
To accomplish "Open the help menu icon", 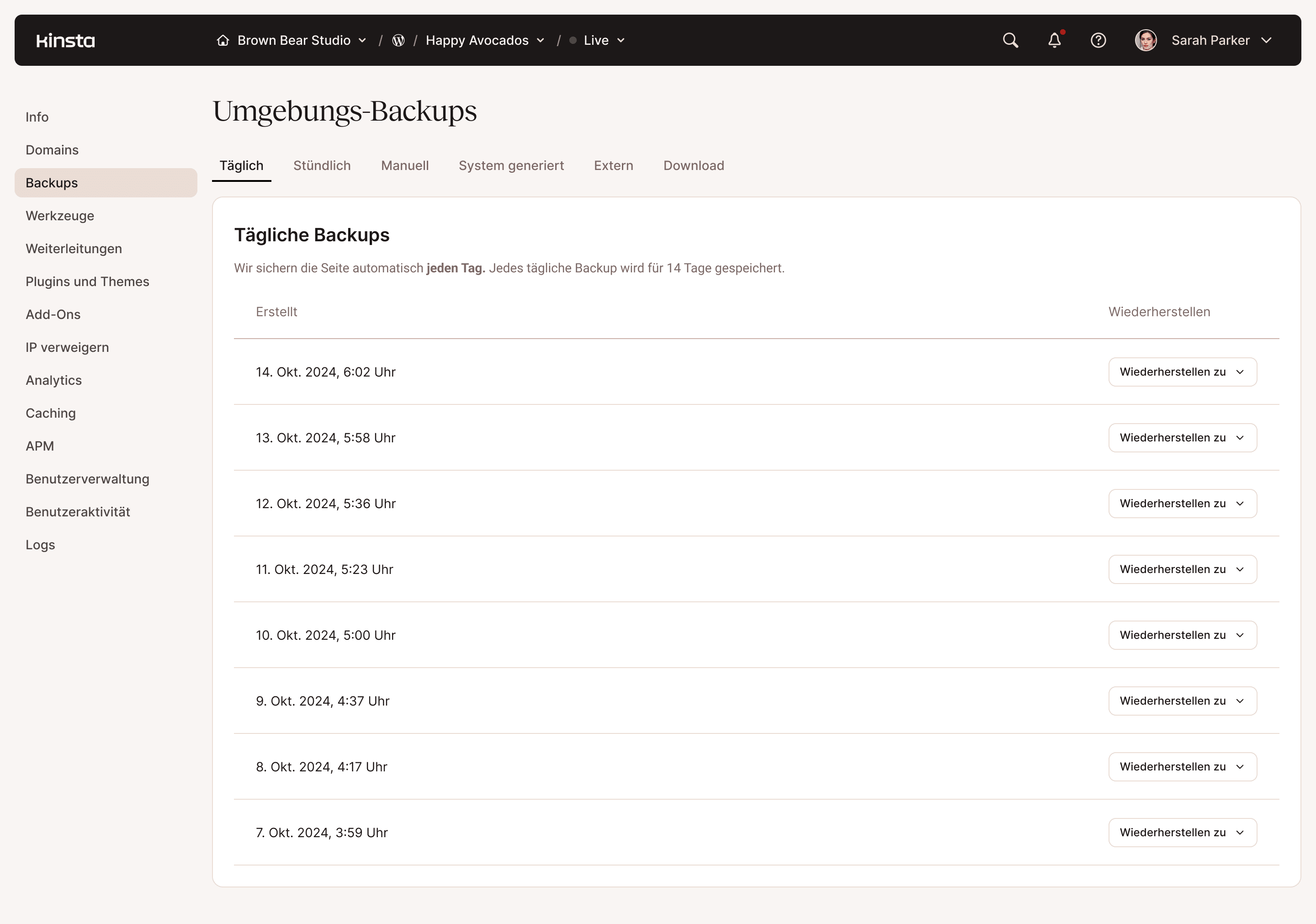I will click(x=1099, y=40).
